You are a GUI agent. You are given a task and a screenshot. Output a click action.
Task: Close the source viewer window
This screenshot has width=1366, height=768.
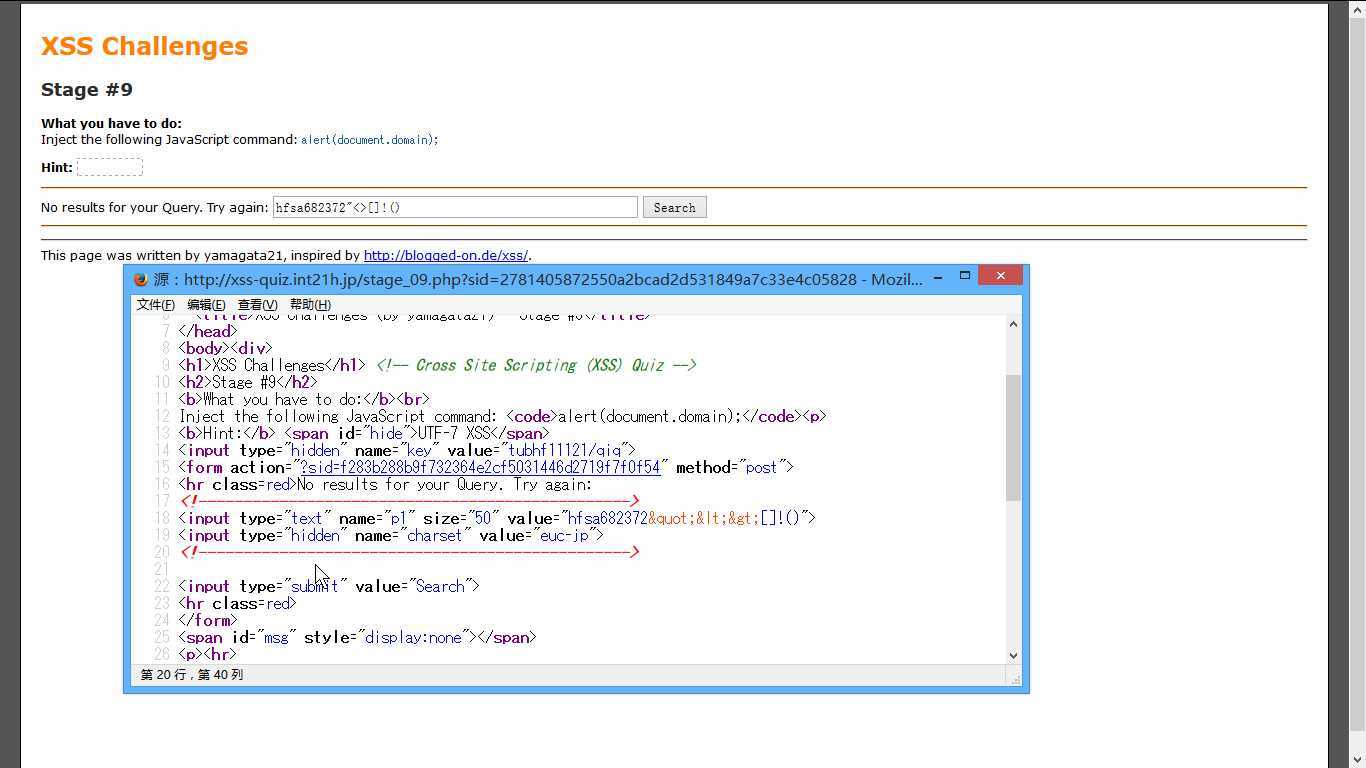coord(1000,275)
